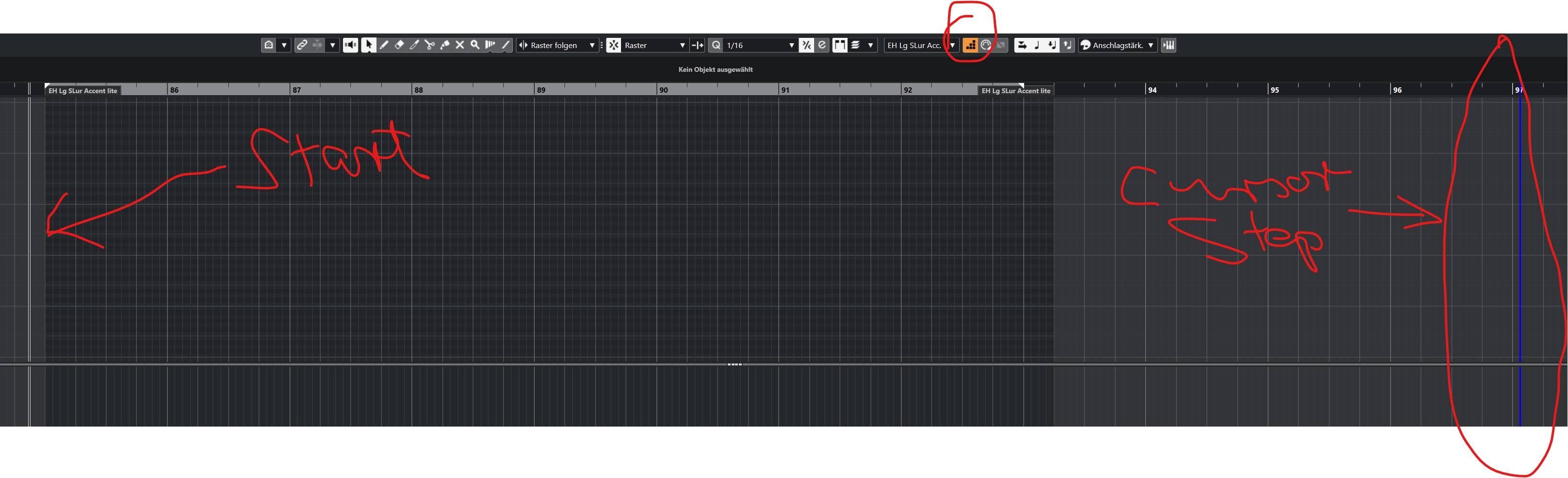Toggle the Snap on/off button
Screen dimensions: 1568x478
click(x=614, y=45)
